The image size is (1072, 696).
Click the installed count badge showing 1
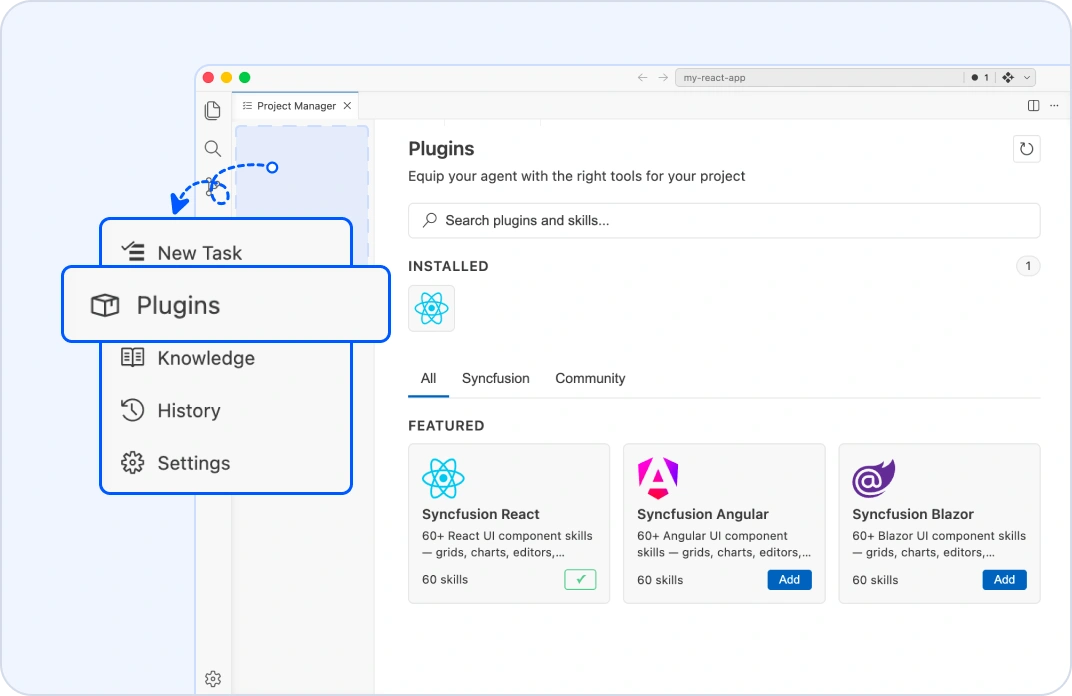tap(1028, 266)
